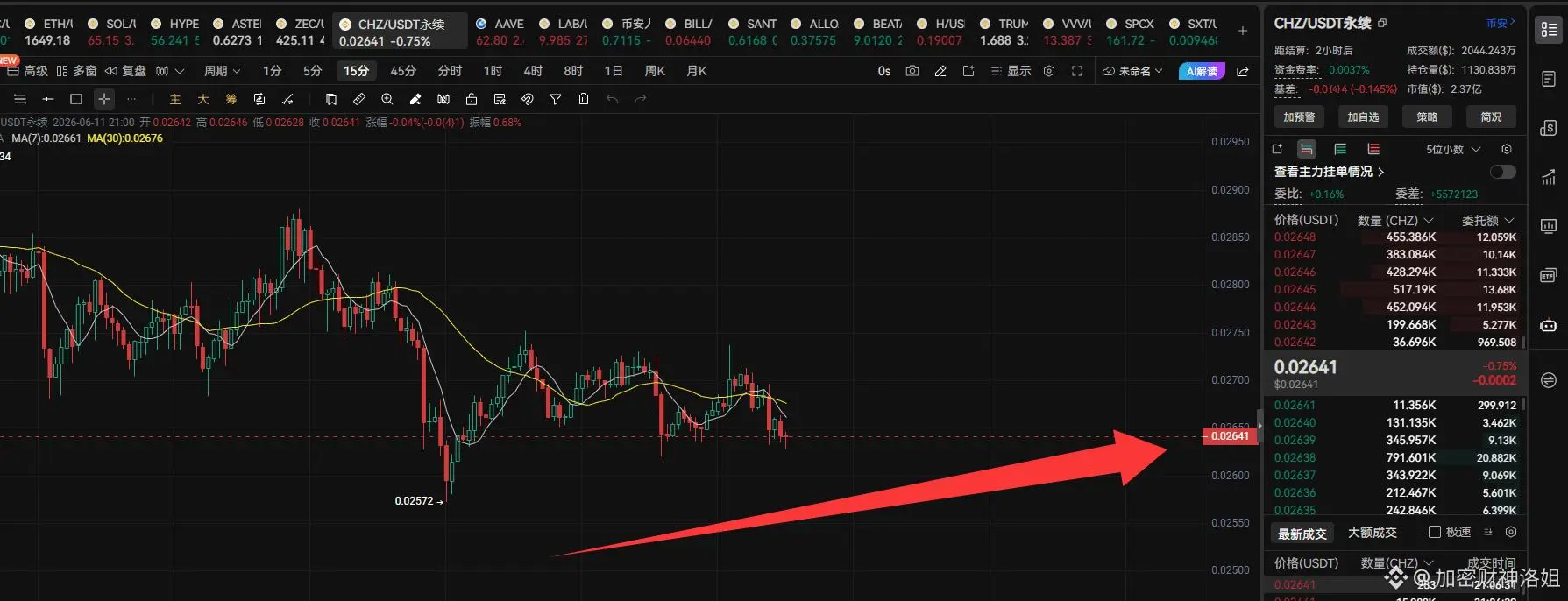
Task: Select the 5分 timeframe
Action: 312,71
